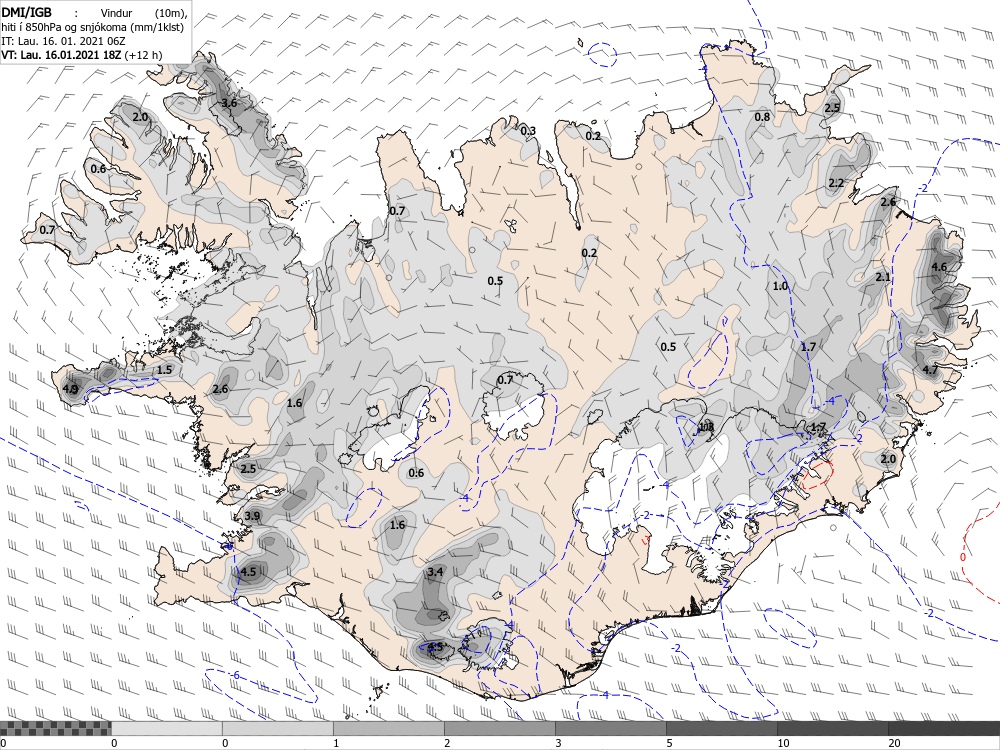Click legend swatch between 1 and 2

[388, 728]
